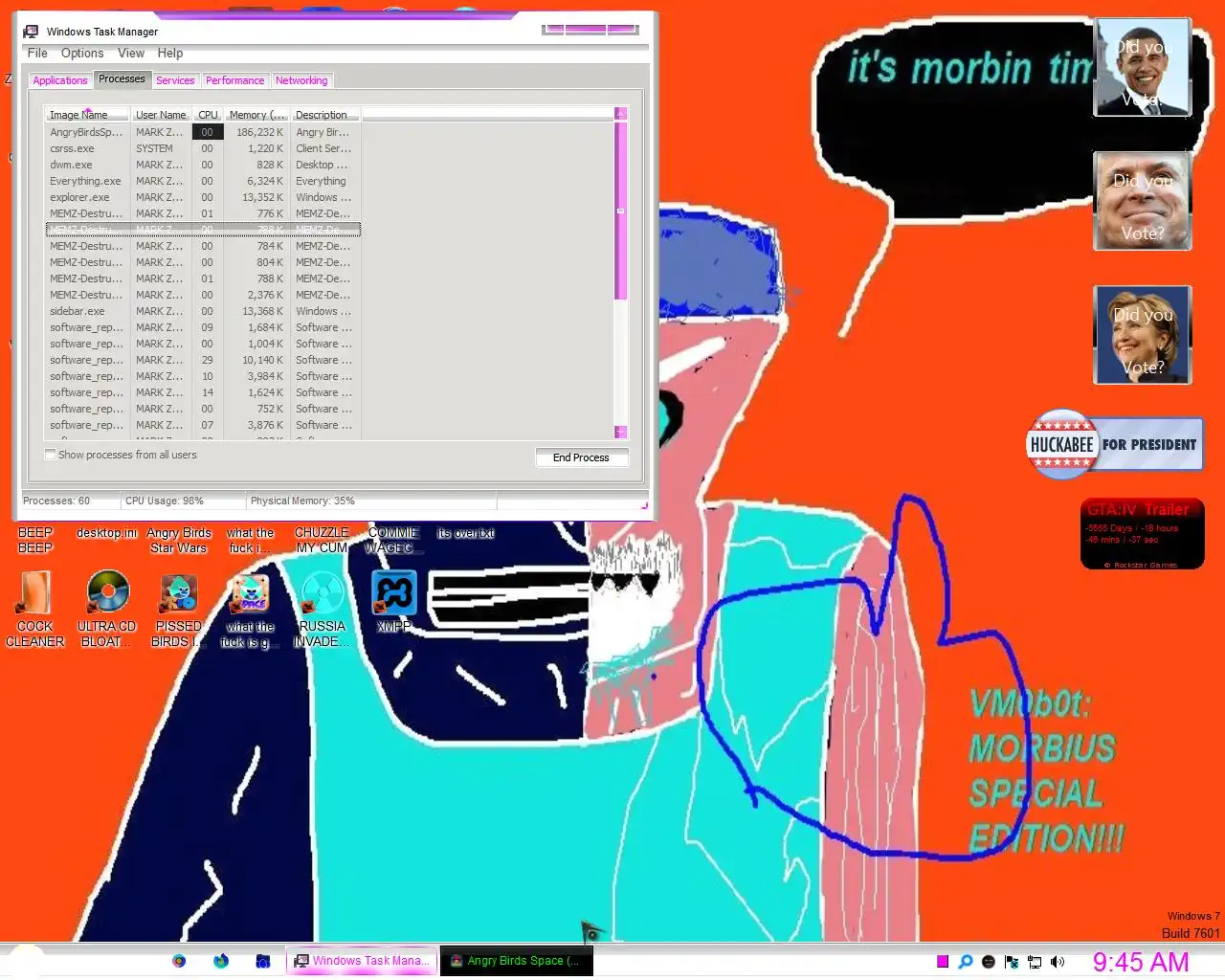1225x980 pixels.
Task: Click the Huckabee For President gadget
Action: (1115, 444)
